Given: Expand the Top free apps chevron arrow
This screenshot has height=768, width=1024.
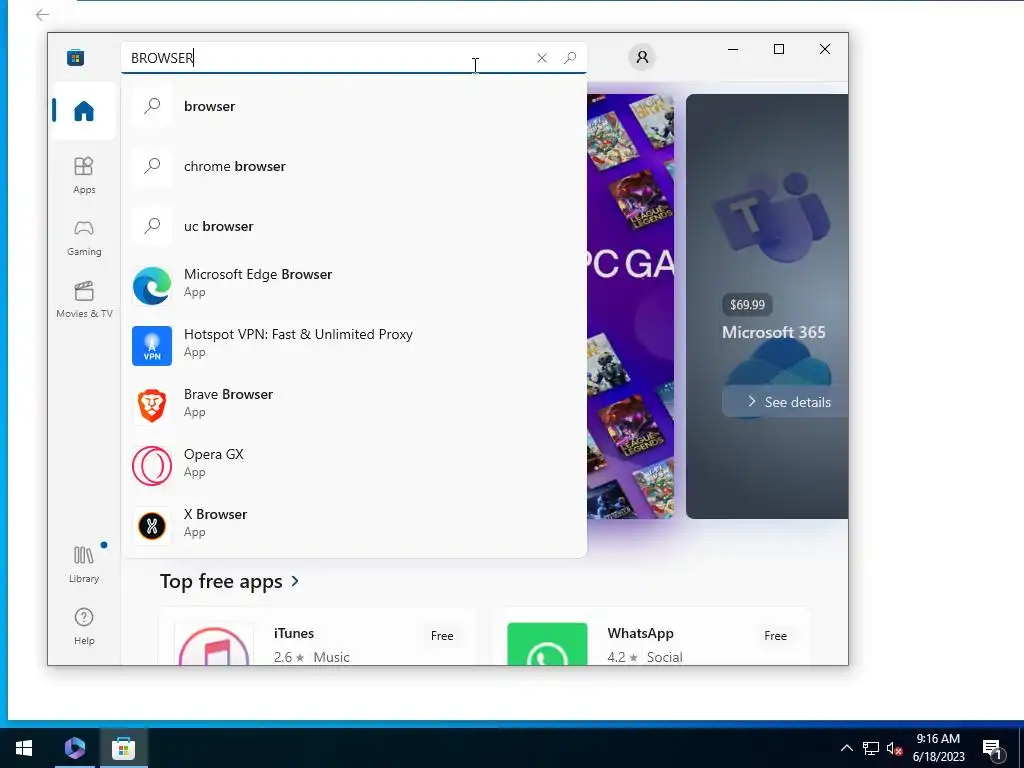Looking at the screenshot, I should (295, 581).
